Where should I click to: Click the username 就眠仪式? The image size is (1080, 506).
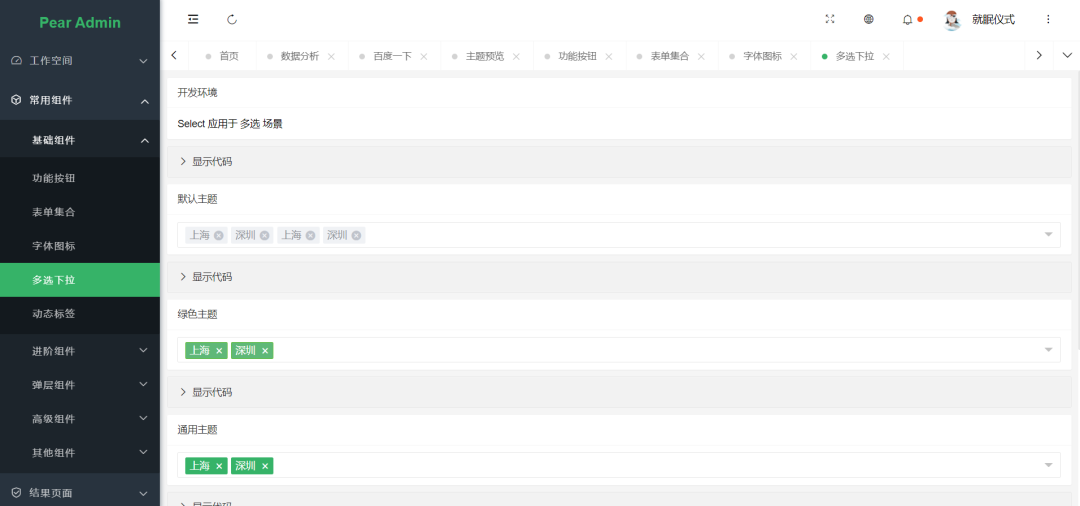tap(993, 20)
